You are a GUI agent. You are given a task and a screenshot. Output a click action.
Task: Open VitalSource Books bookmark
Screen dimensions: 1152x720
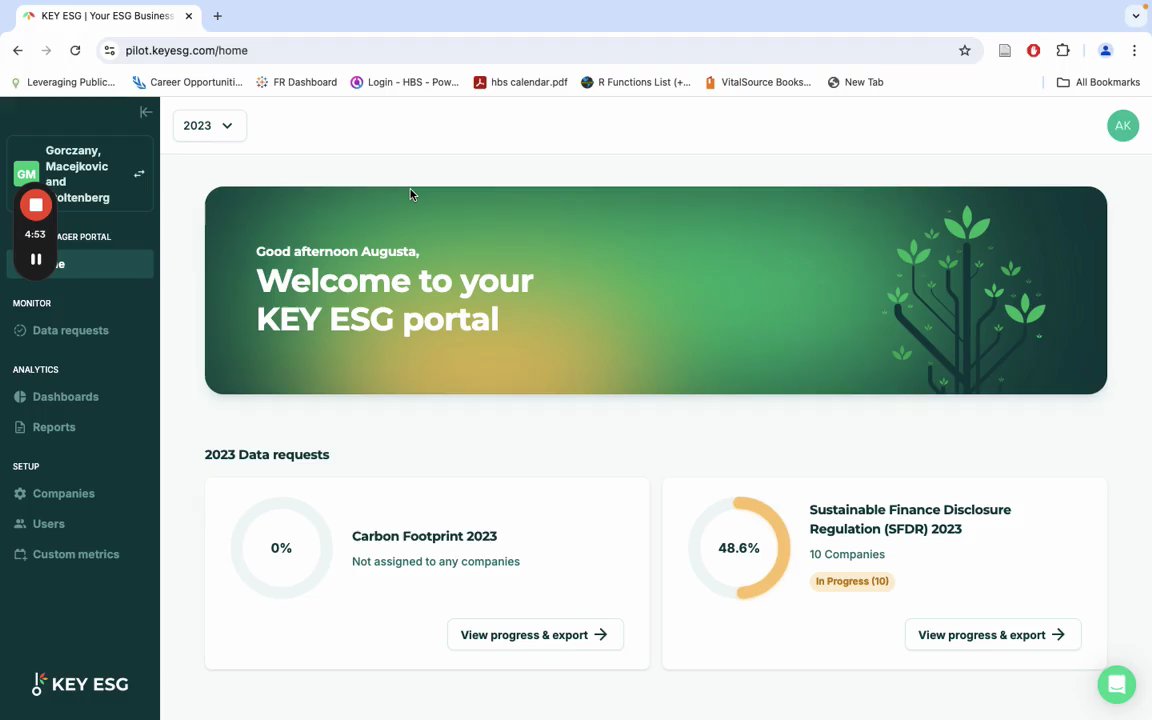click(x=758, y=82)
